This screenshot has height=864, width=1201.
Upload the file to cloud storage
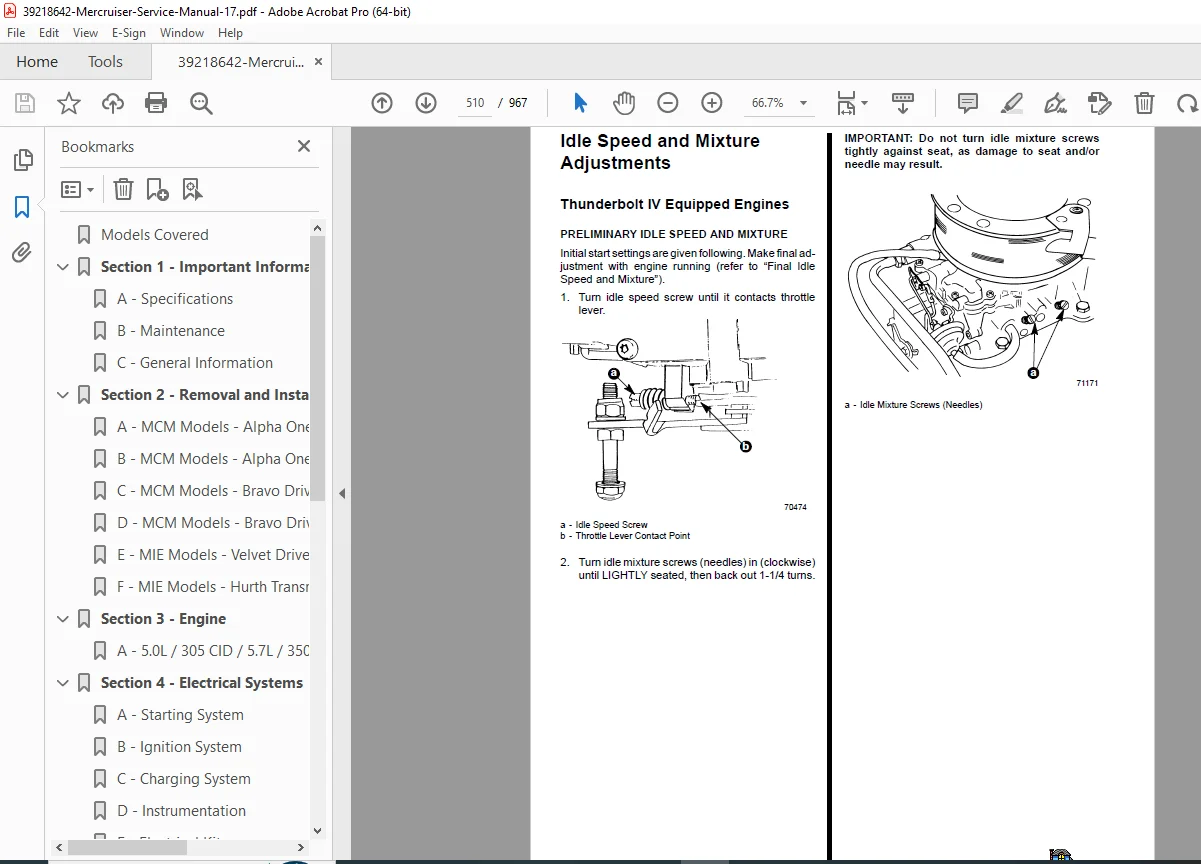(x=113, y=103)
